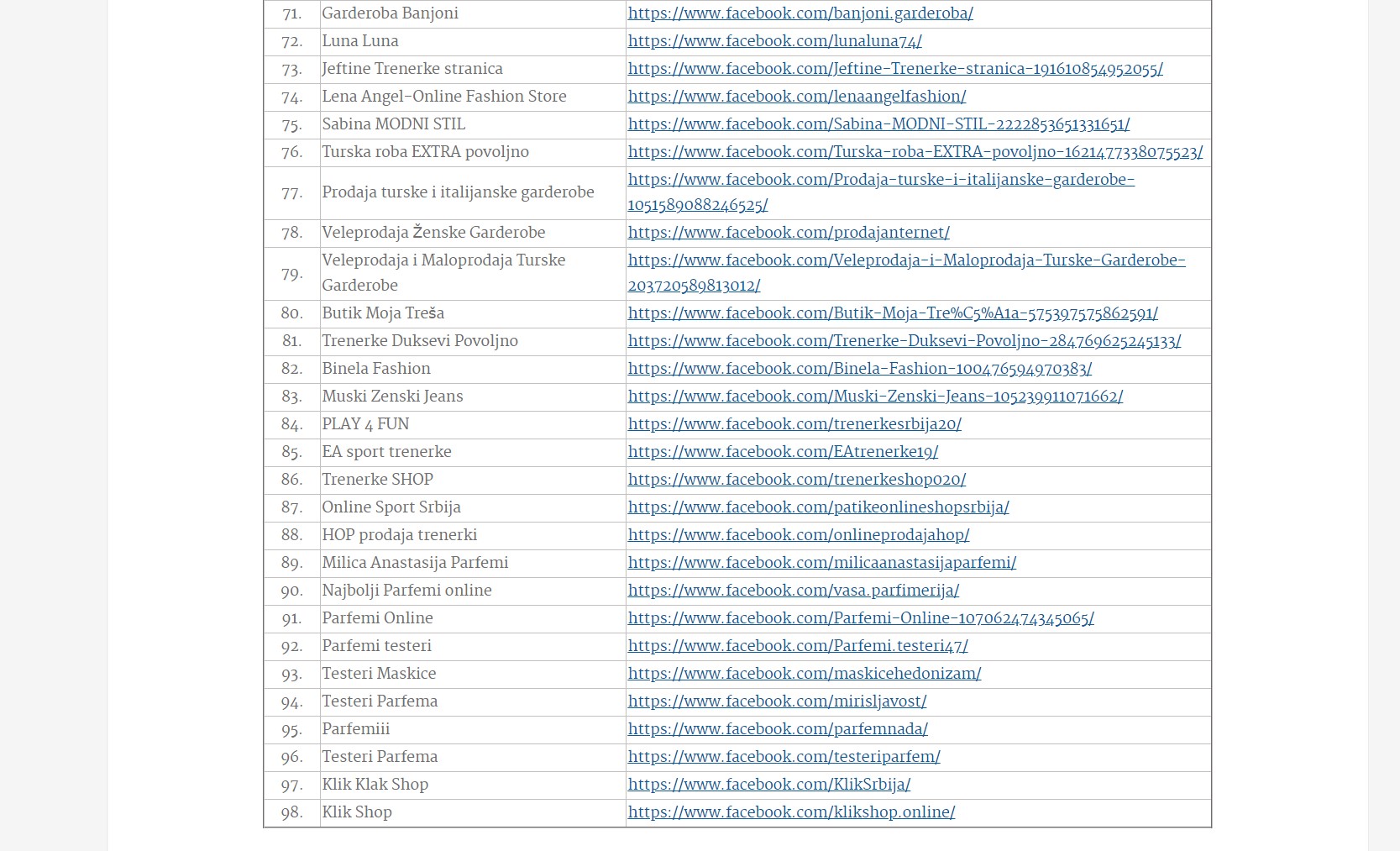The width and height of the screenshot is (1400, 851).
Task: Click the Jeftine Trenerke stranica URL
Action: 895,70
